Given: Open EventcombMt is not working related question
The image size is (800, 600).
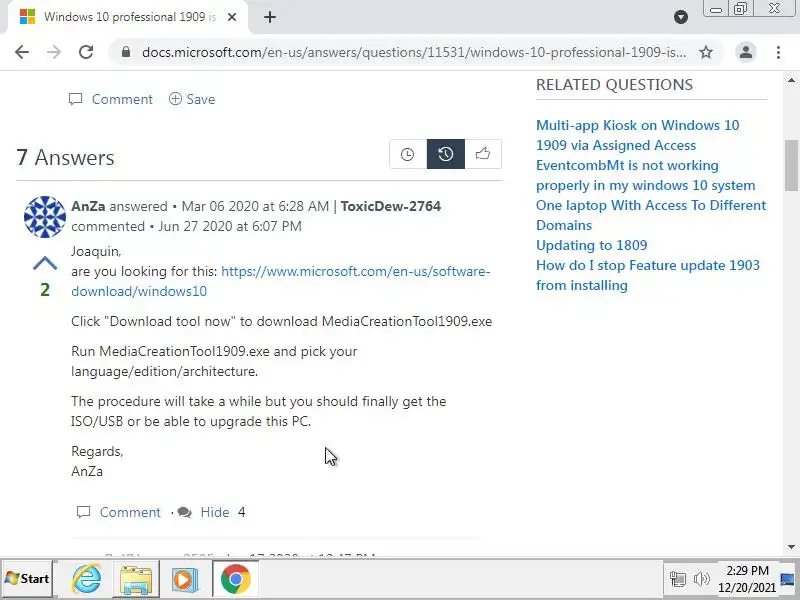Looking at the screenshot, I should click(x=645, y=176).
